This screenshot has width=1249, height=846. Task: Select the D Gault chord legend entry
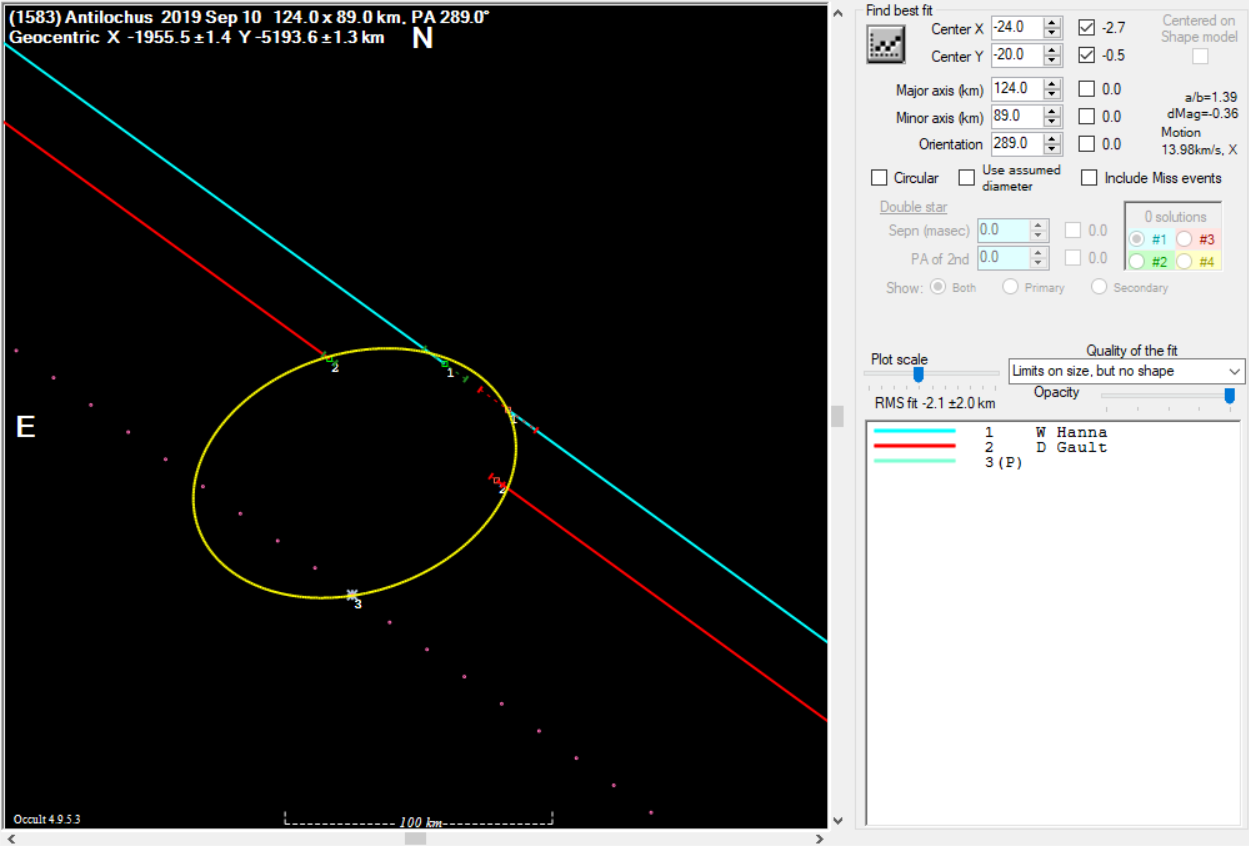pos(1071,447)
